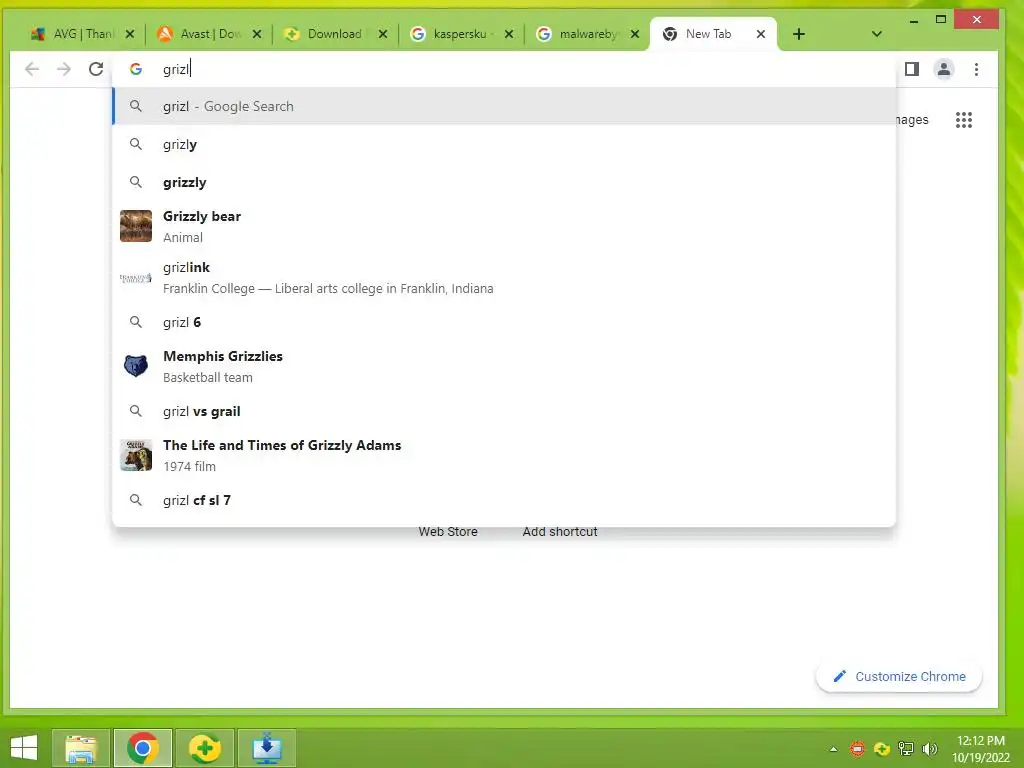Image resolution: width=1024 pixels, height=768 pixels.
Task: Click the green plus tray icon
Action: point(882,748)
